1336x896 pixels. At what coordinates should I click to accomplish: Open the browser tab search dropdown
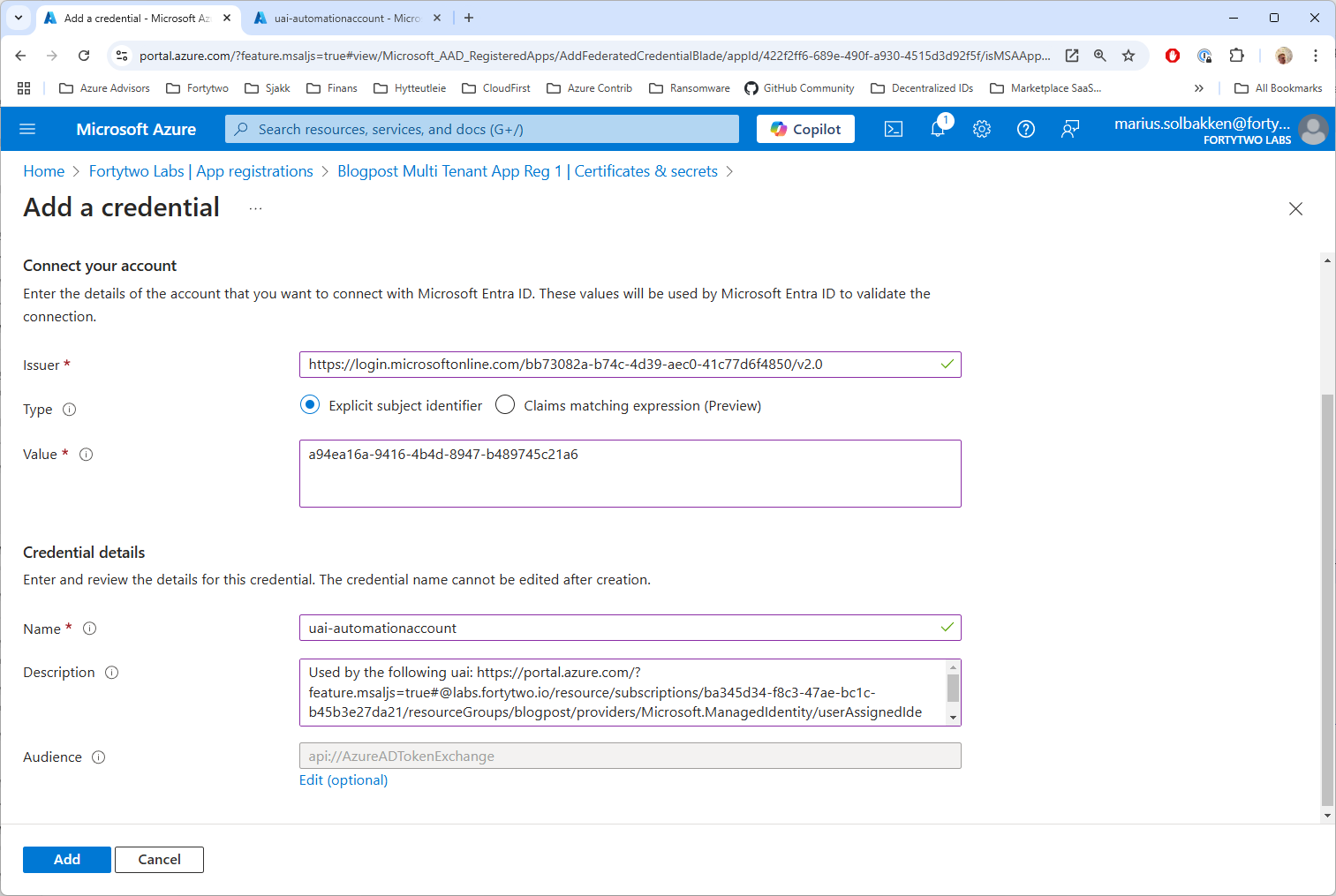(19, 18)
